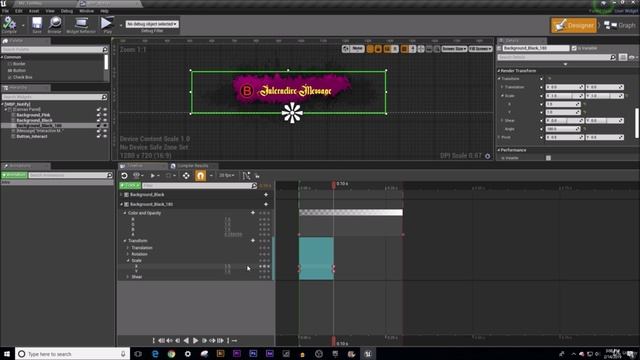
Task: Toggle visibility eye for Canvas Panel
Action: 105,109
